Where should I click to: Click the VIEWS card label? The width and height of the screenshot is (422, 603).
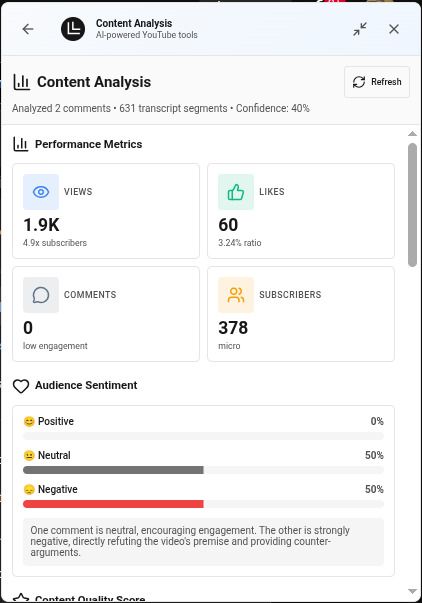click(x=78, y=192)
